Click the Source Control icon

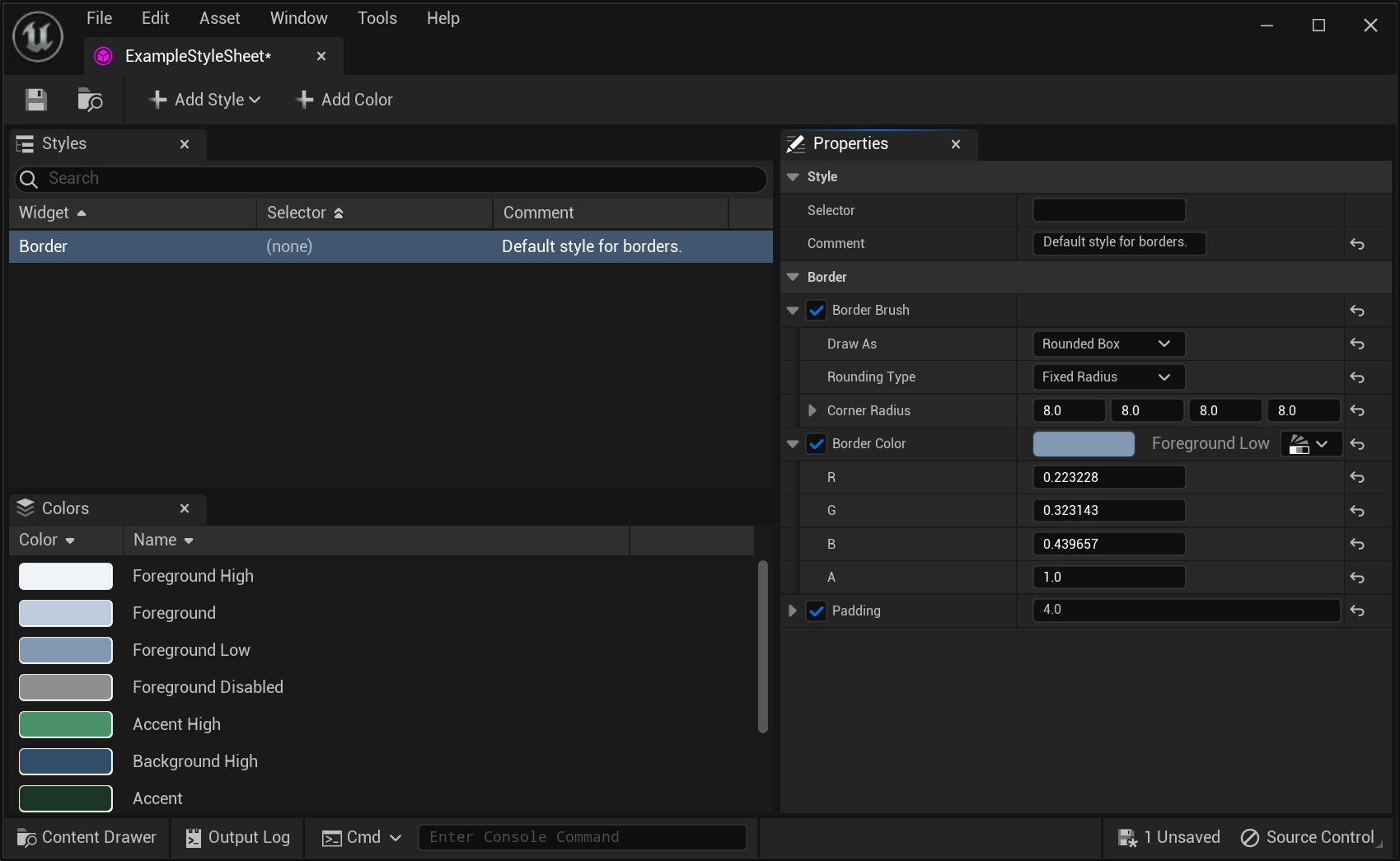1250,837
